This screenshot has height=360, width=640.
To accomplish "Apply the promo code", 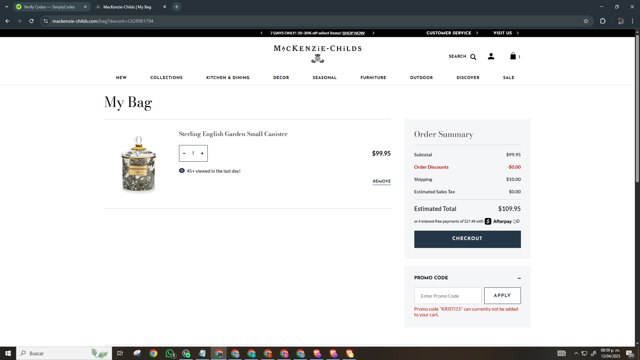I will 502,296.
